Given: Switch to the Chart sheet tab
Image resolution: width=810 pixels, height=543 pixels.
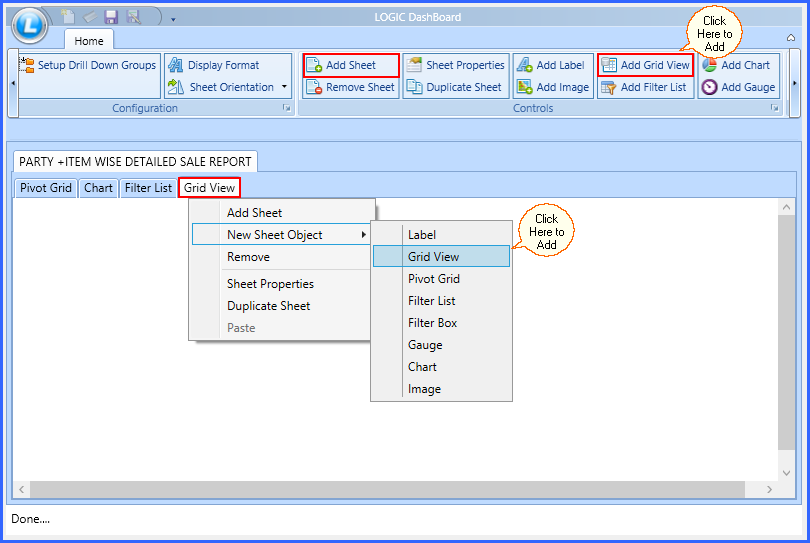Looking at the screenshot, I should (98, 188).
